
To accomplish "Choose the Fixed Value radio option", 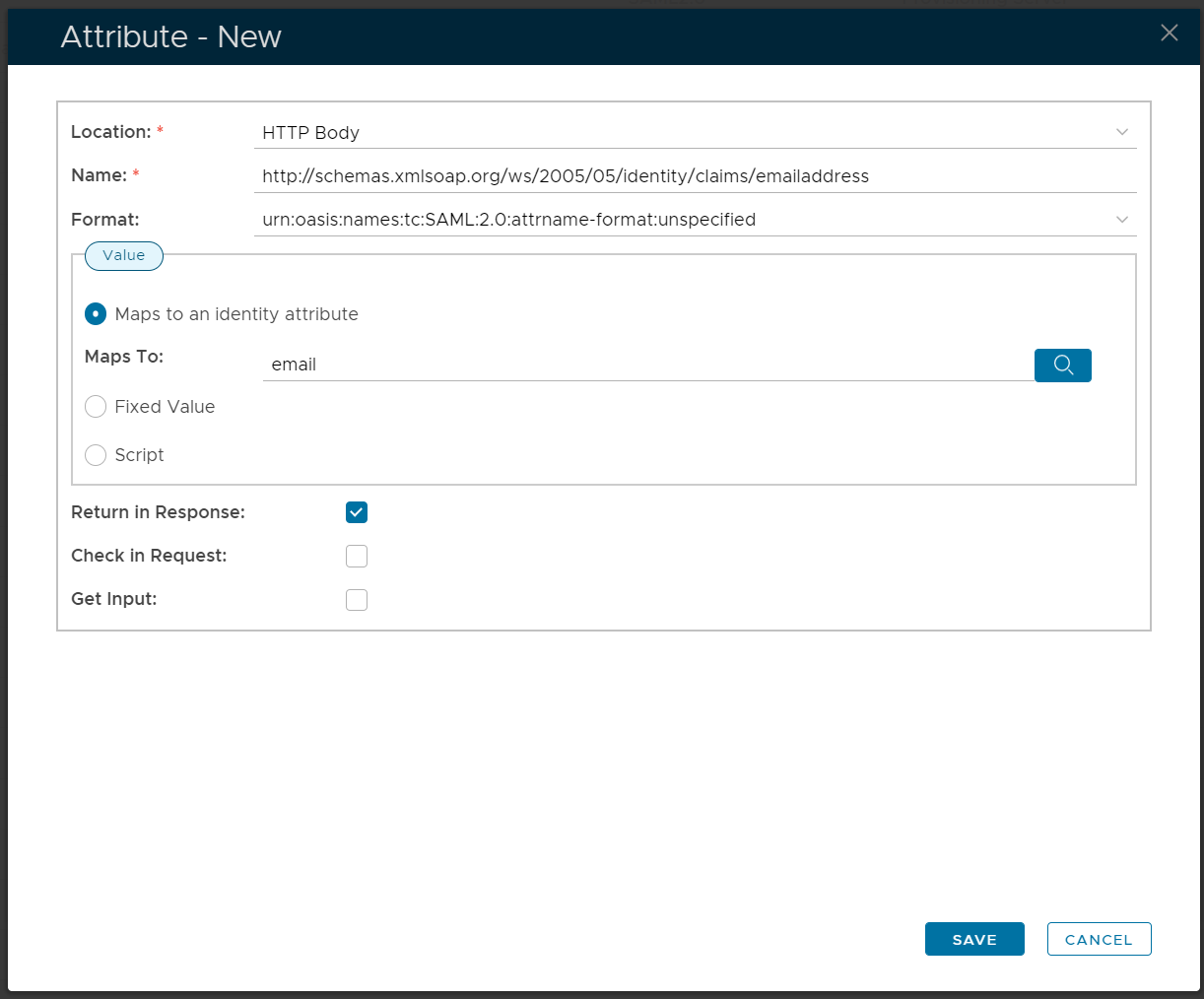I will coord(96,407).
